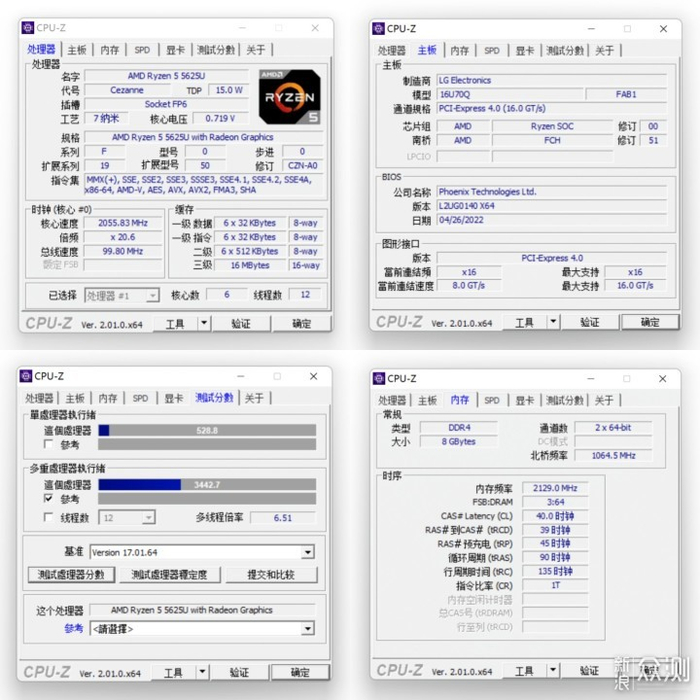Click memory size value 8 GBytes
Screen dimensions: 700x700
pyautogui.click(x=459, y=441)
